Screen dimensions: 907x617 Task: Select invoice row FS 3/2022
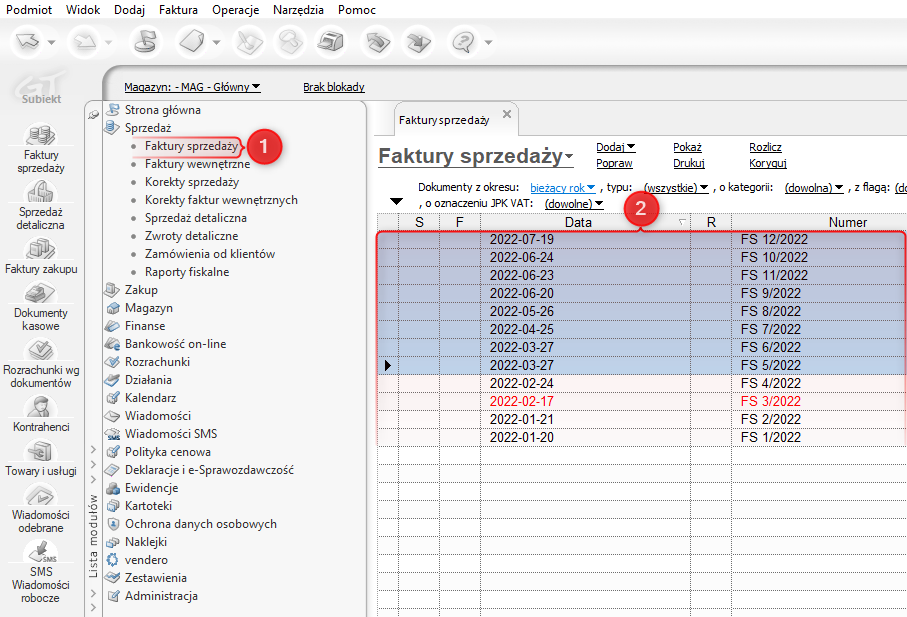click(x=770, y=401)
